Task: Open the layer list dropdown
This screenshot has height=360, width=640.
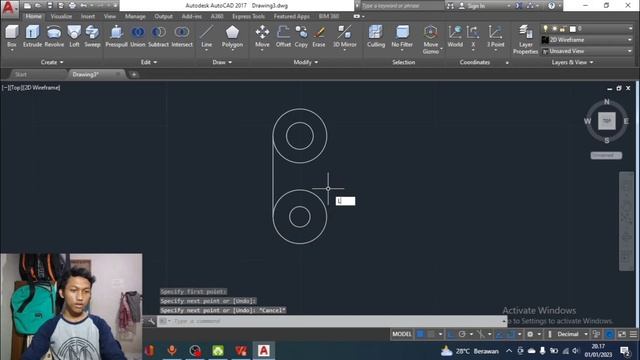Action: (x=588, y=29)
